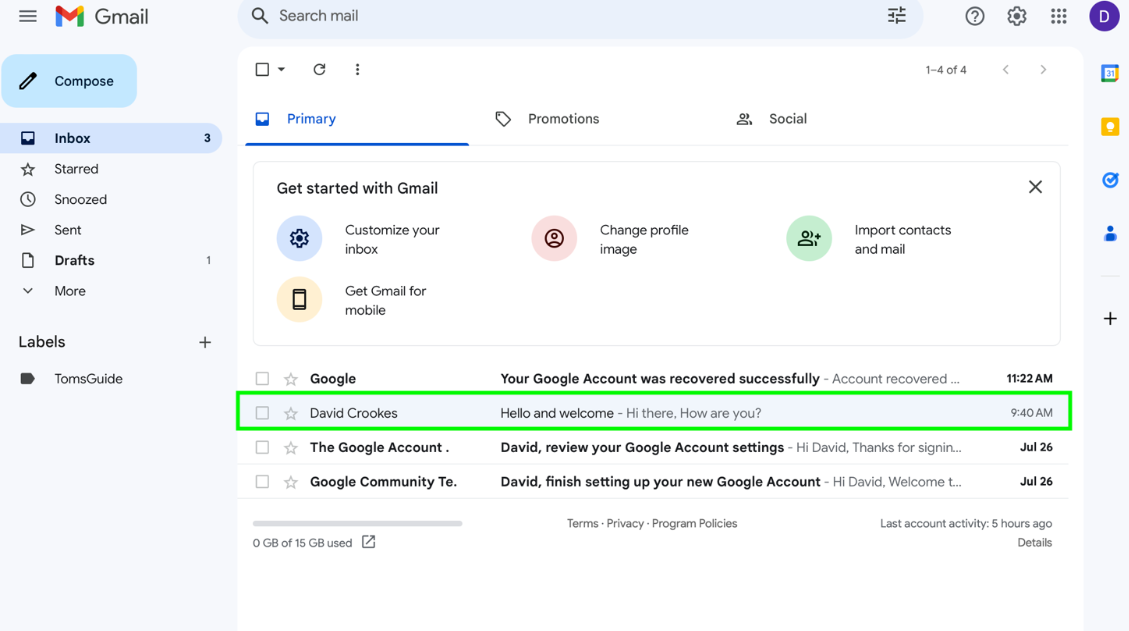Select the David Crookes email checkbox
The height and width of the screenshot is (631, 1129).
(262, 413)
